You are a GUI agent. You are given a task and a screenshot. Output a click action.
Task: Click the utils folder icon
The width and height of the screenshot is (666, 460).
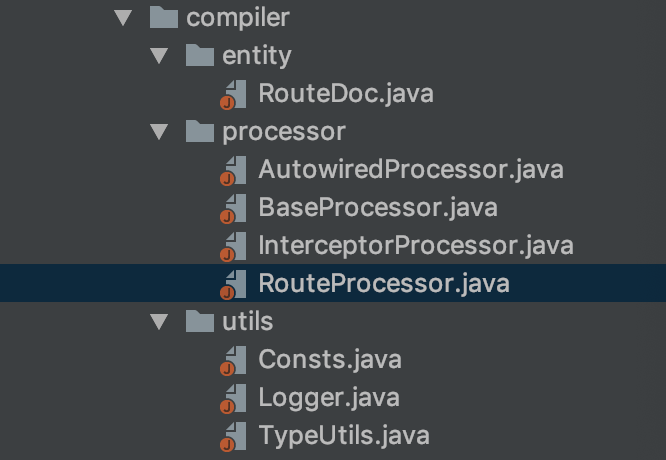[x=200, y=321]
